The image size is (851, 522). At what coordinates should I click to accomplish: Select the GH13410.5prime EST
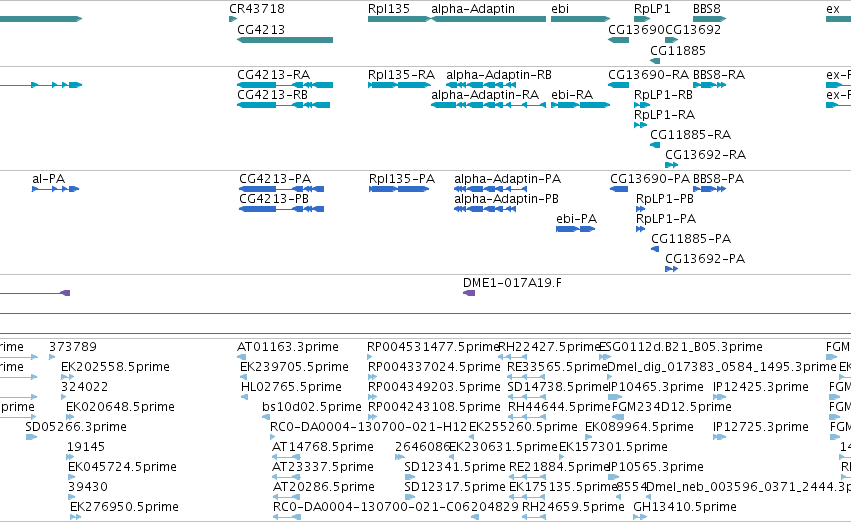pos(640,517)
